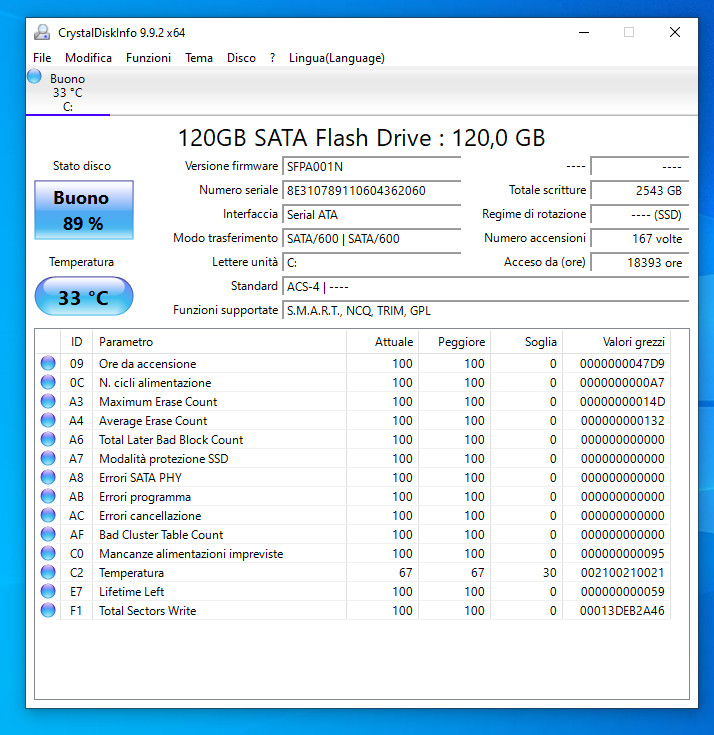Screen dimensions: 714x735
Task: Minimize the CrystalDiskInfo window
Action: pos(584,32)
